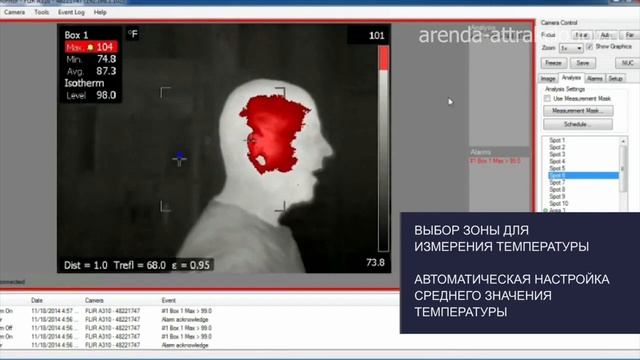
Task: Select the highlighted Spot 6 item
Action: 584,176
